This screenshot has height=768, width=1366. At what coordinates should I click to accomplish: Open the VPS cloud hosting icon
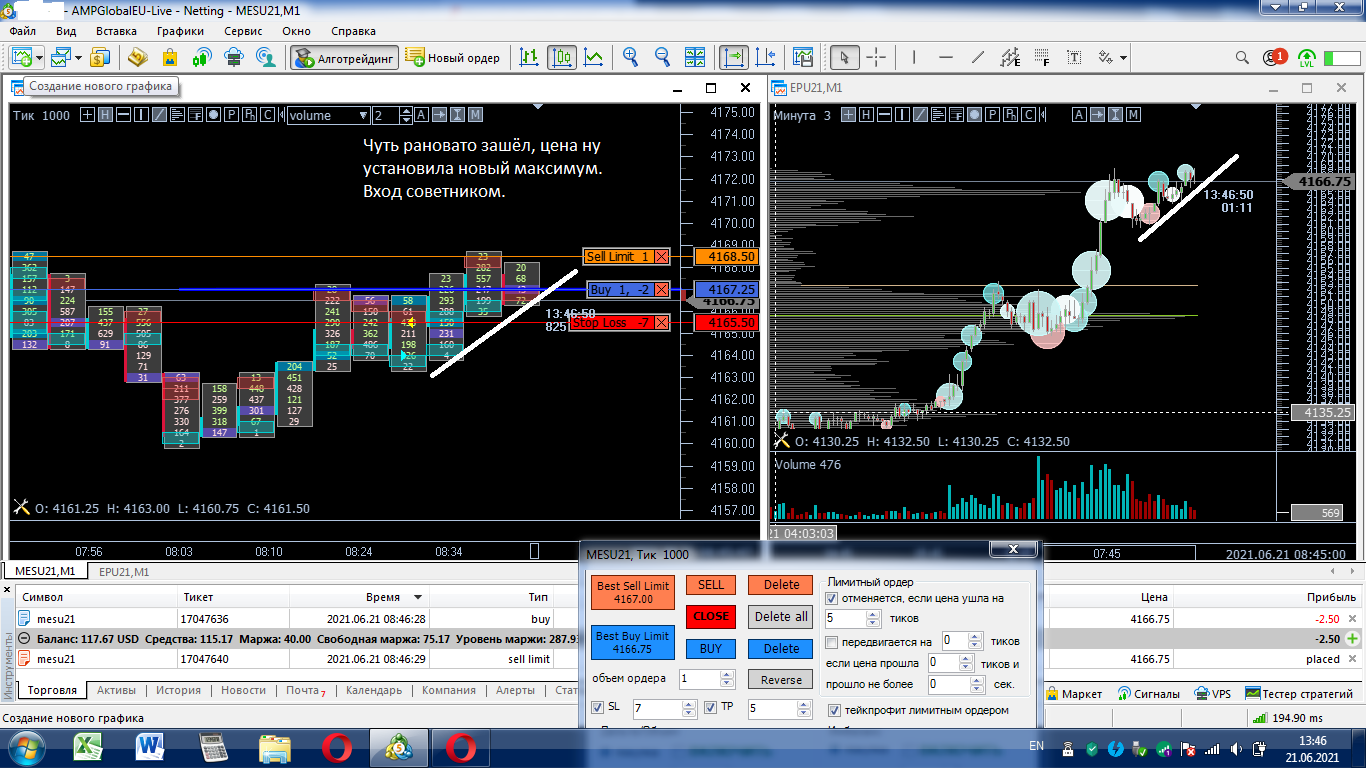click(x=234, y=57)
